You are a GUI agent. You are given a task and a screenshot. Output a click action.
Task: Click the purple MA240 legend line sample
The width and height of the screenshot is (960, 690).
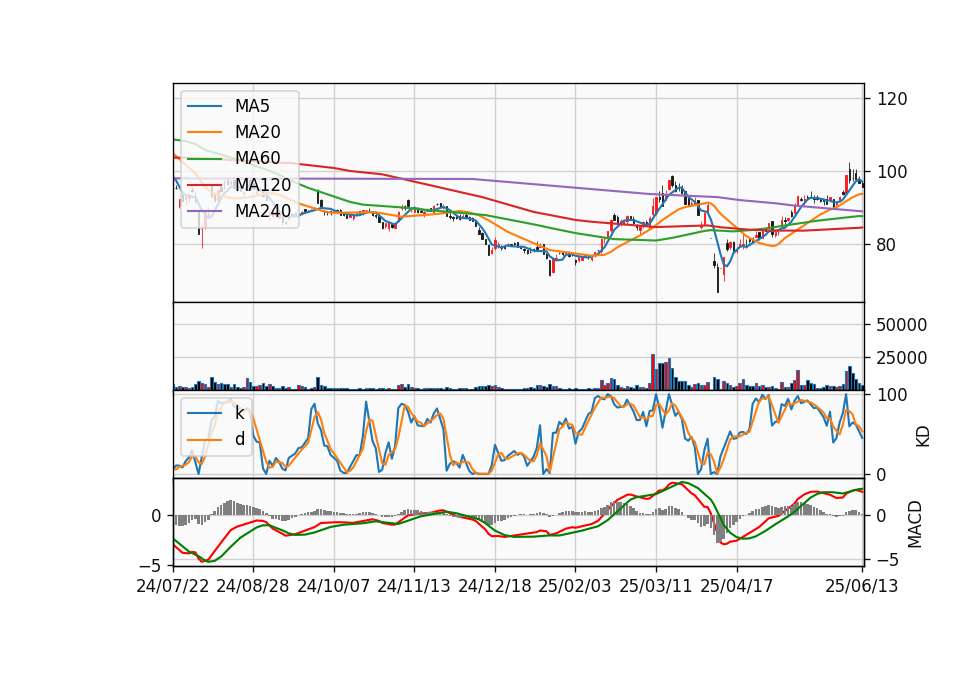tap(204, 211)
